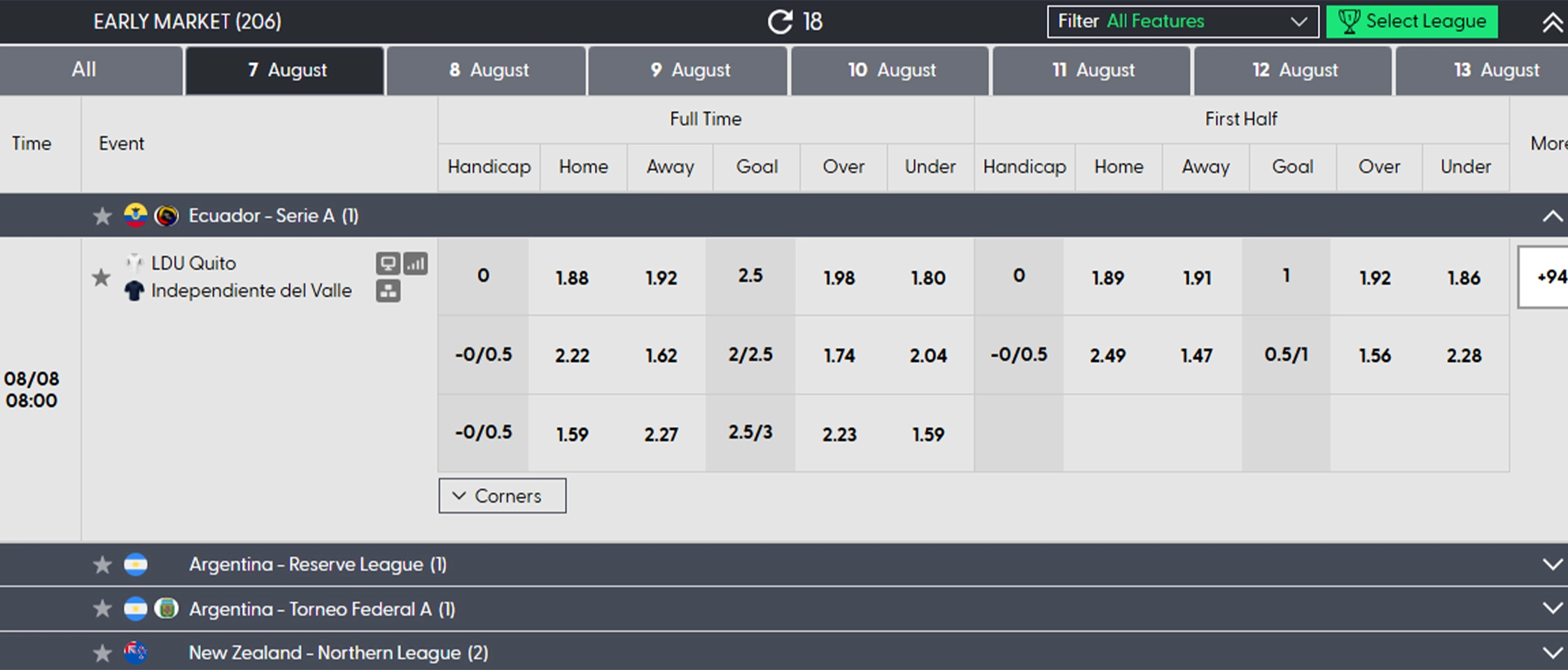Click the Ecuador flag icon
1568x670 pixels.
(135, 216)
